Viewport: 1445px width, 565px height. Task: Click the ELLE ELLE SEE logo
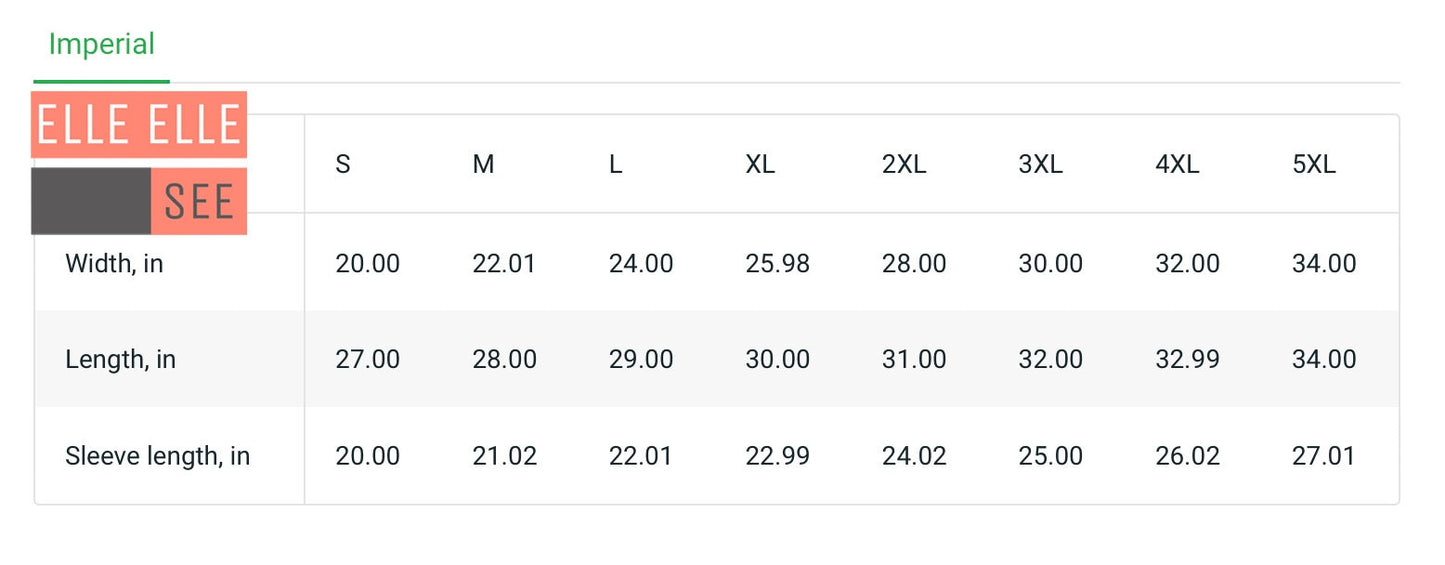(x=139, y=163)
